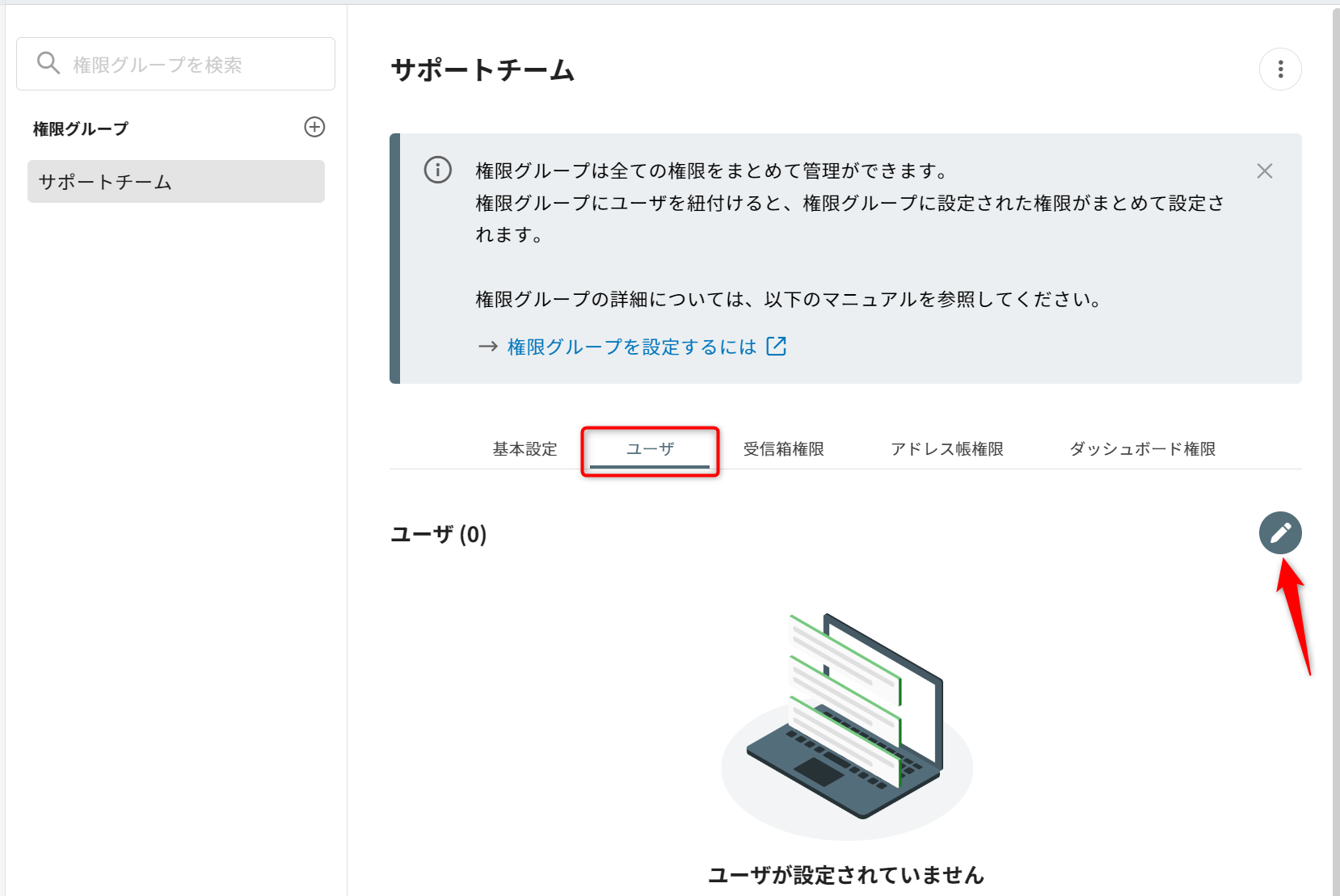This screenshot has height=896, width=1340.
Task: Dismiss the info banner with the X
Action: [x=1264, y=171]
